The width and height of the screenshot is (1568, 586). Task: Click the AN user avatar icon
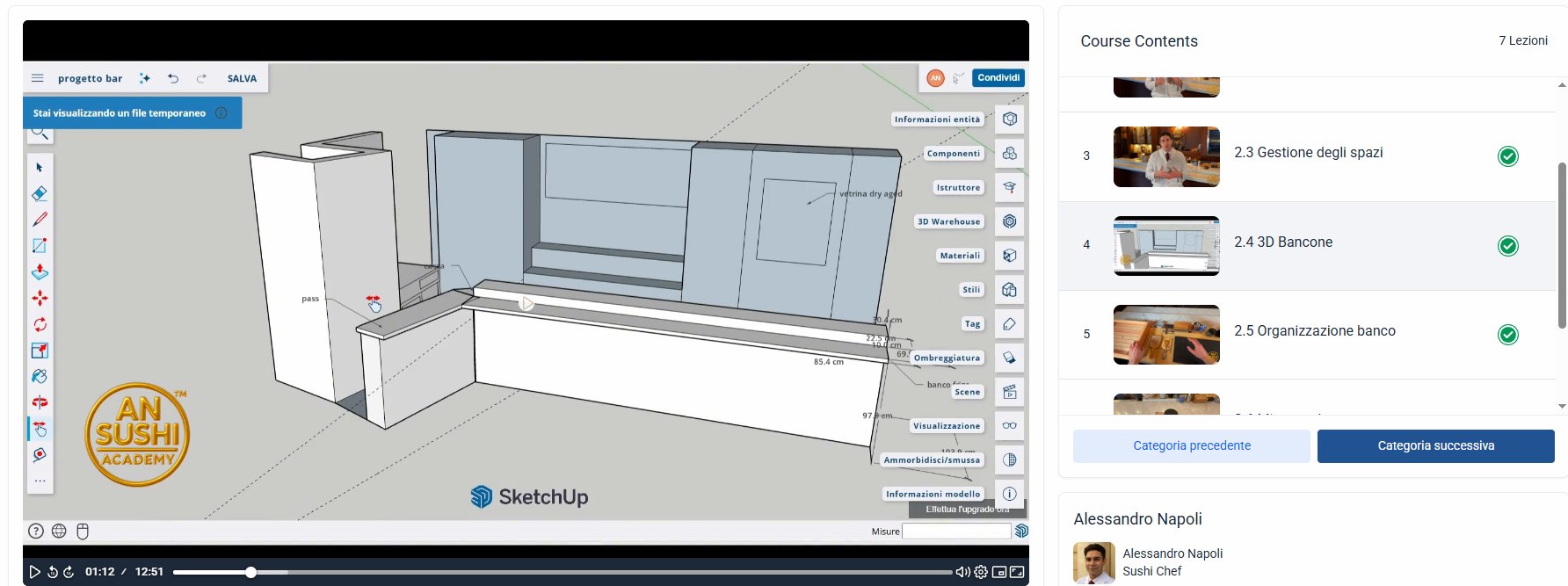[935, 78]
